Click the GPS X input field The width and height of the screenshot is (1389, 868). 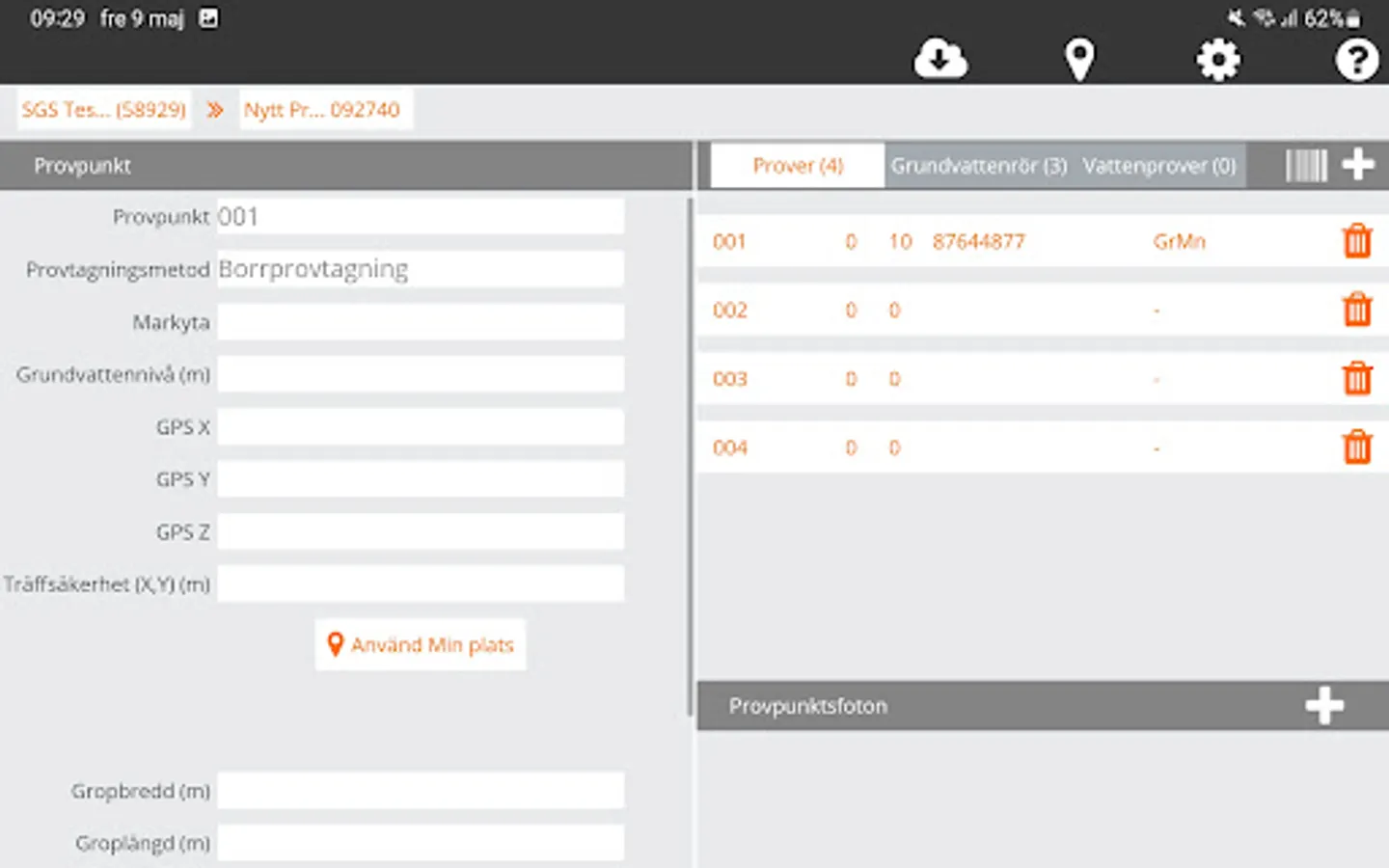click(420, 426)
